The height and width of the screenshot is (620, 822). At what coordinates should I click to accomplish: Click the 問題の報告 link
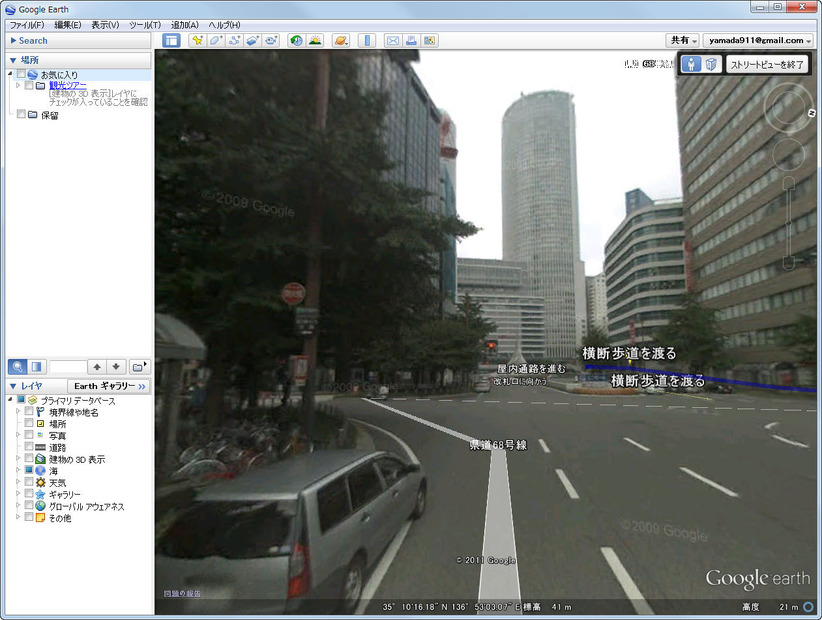pyautogui.click(x=182, y=593)
